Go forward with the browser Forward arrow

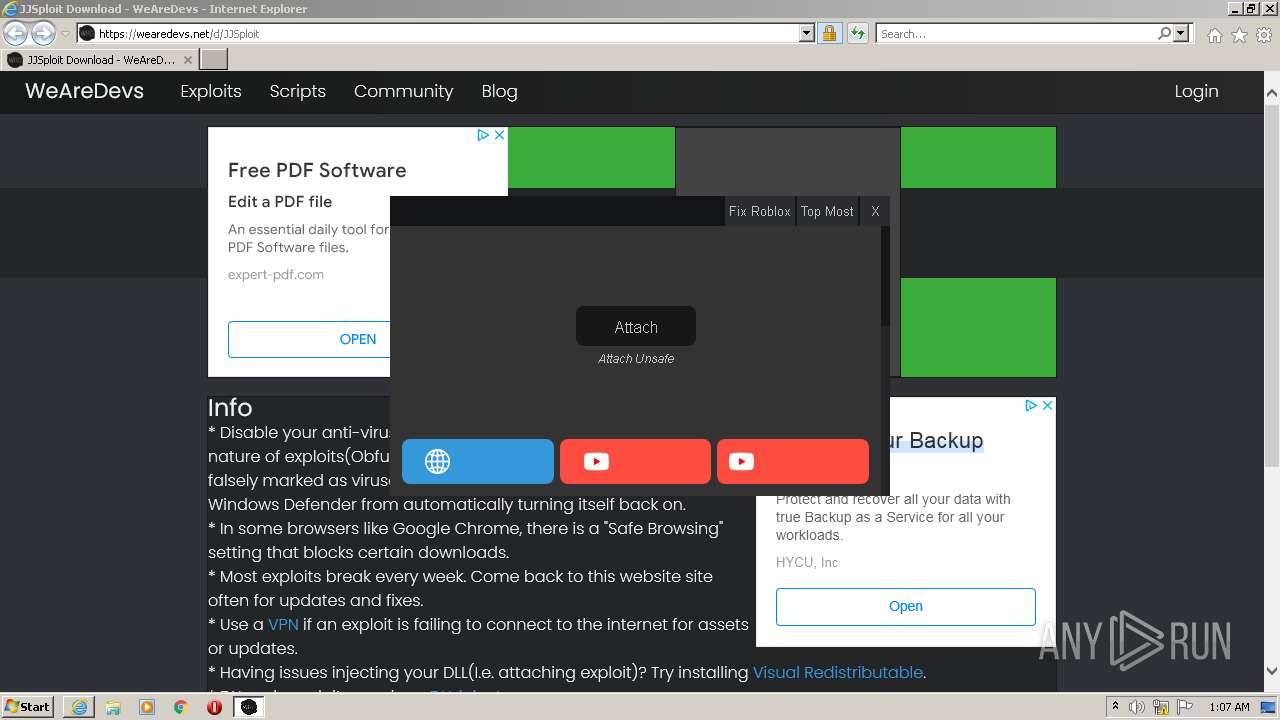[43, 33]
